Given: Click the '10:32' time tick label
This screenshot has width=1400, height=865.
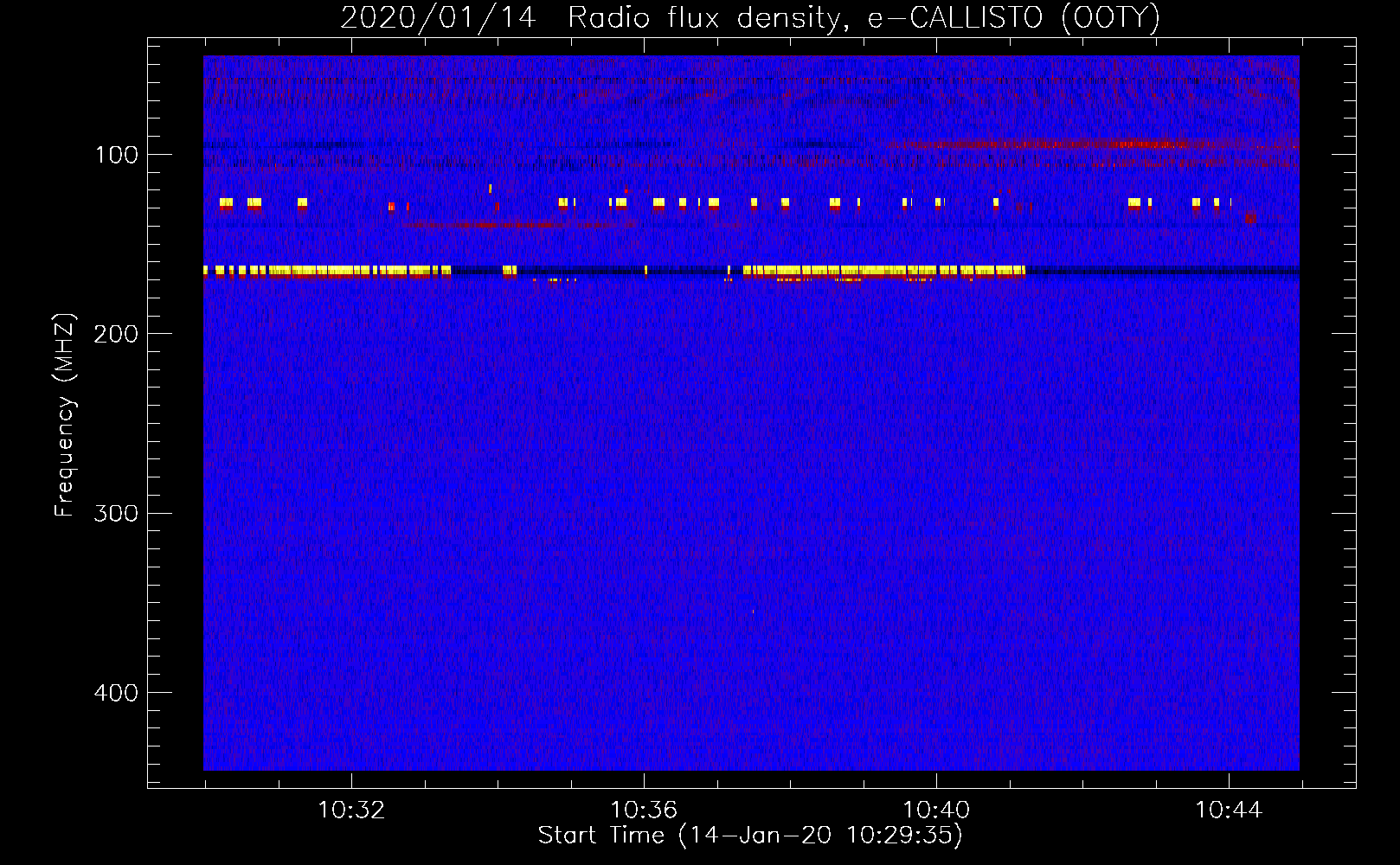Looking at the screenshot, I should [x=351, y=811].
